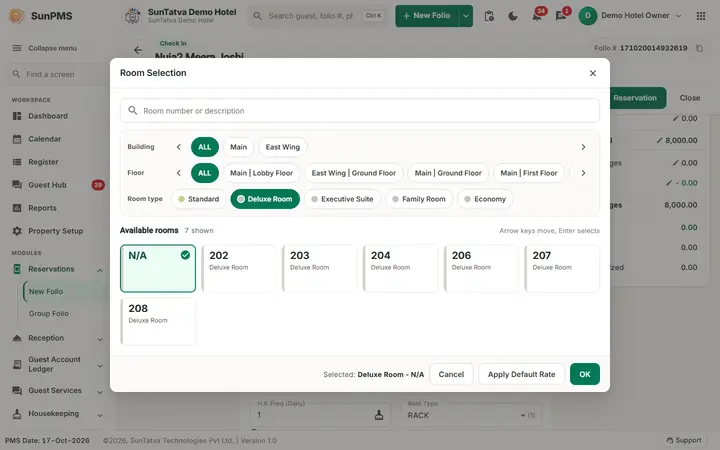Toggle dark mode with the moon icon

click(513, 16)
